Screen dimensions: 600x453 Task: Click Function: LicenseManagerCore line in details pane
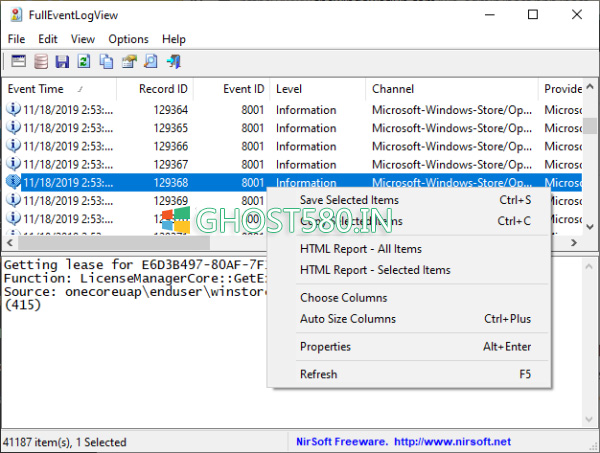tap(135, 278)
